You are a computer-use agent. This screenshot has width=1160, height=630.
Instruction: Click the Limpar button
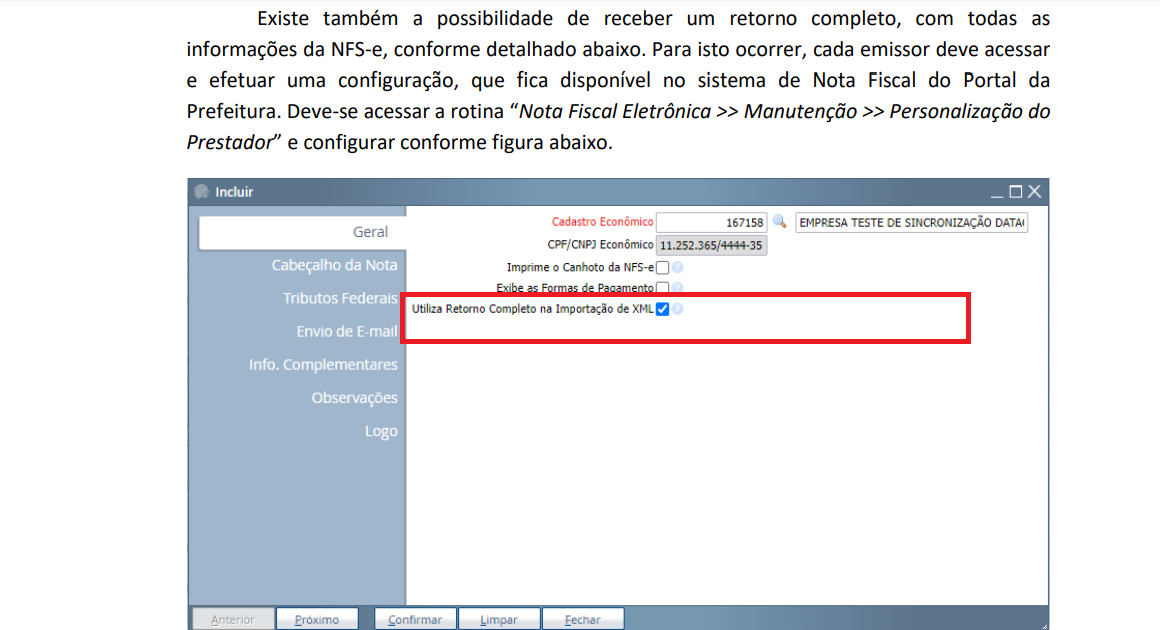(499, 619)
